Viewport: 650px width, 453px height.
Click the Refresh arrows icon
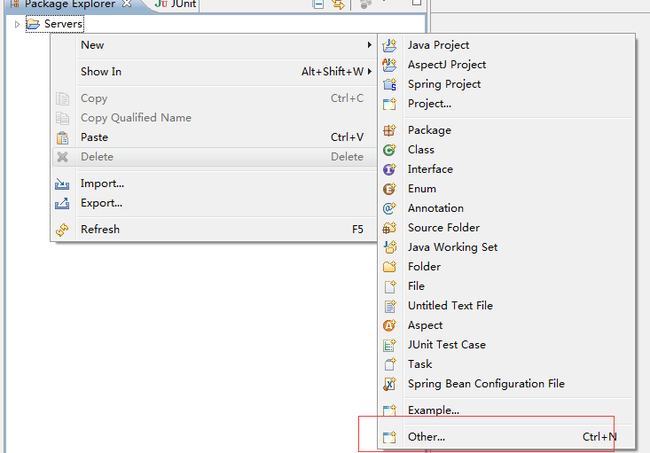click(x=62, y=230)
